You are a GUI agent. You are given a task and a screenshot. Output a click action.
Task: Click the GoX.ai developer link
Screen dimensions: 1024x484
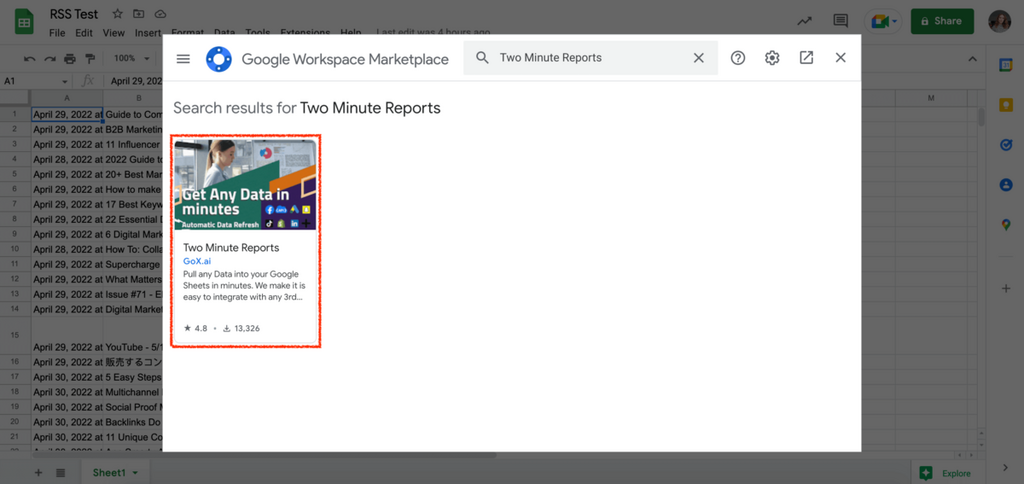197,261
